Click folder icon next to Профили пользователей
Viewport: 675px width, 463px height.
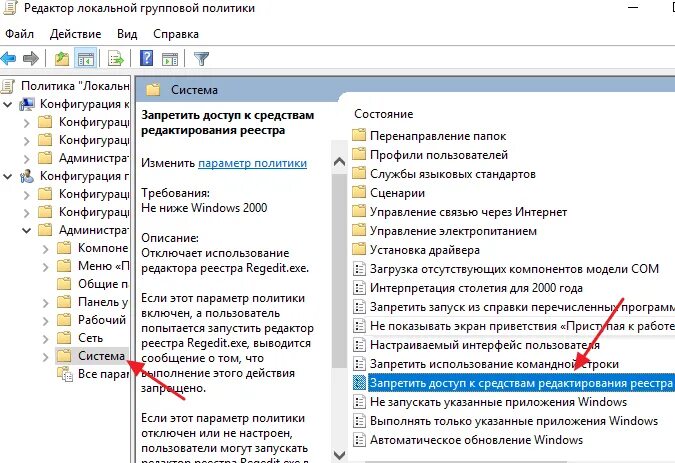click(x=359, y=154)
